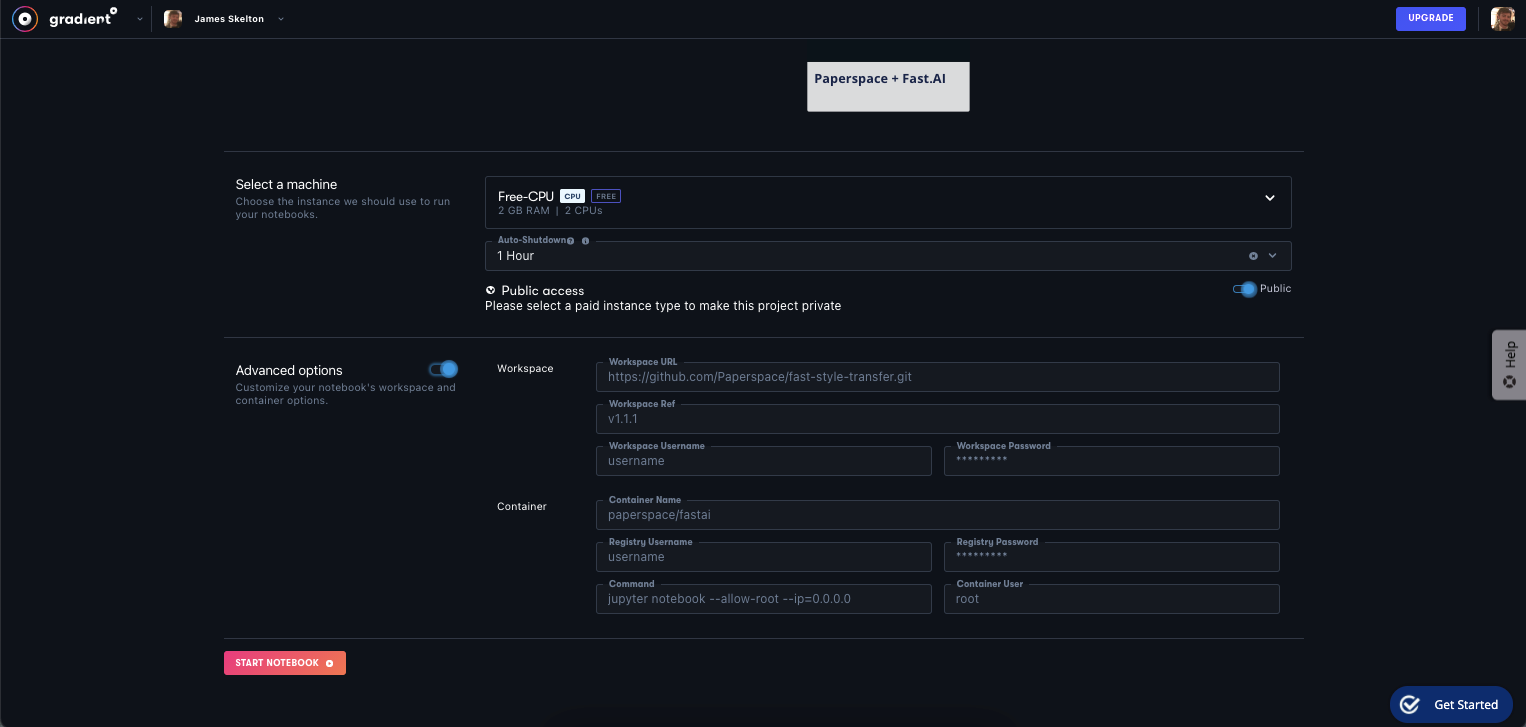Click the Auto-Shutdown info icon
Image resolution: width=1526 pixels, height=727 pixels.
pyautogui.click(x=585, y=241)
